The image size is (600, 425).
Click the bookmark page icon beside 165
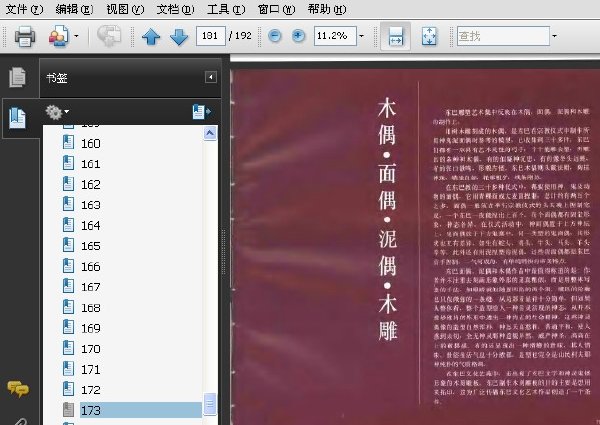point(68,245)
